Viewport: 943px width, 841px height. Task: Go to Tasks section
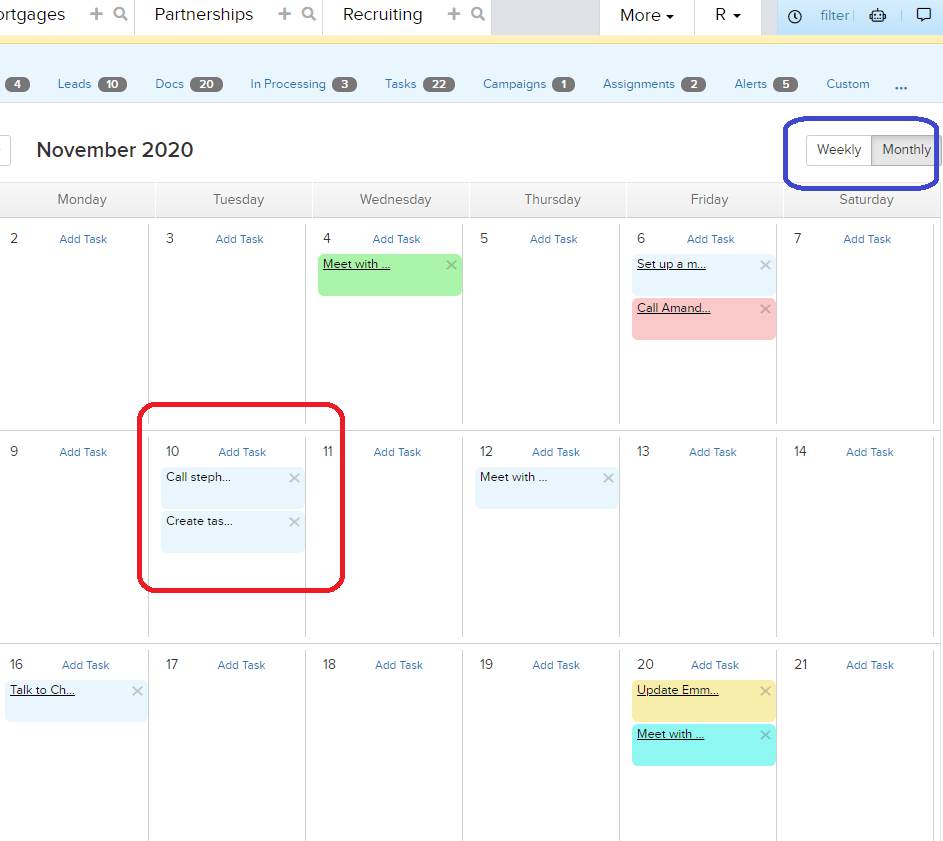tap(420, 84)
